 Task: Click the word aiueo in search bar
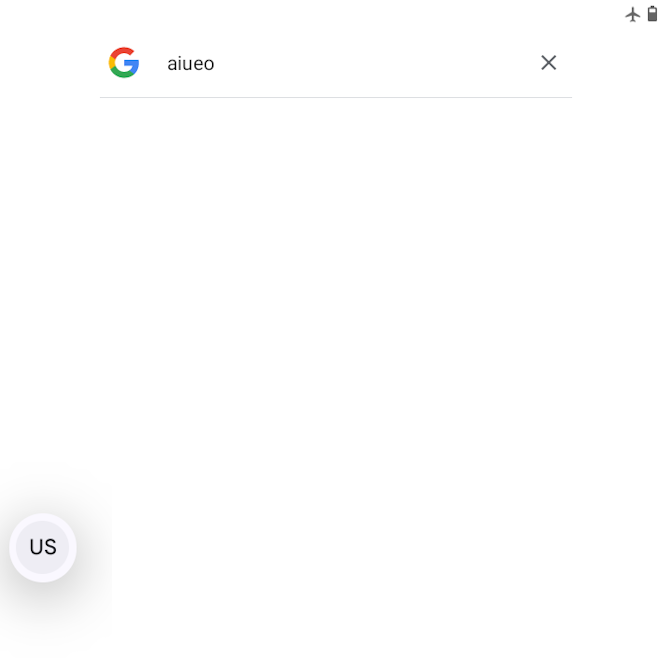(x=191, y=63)
